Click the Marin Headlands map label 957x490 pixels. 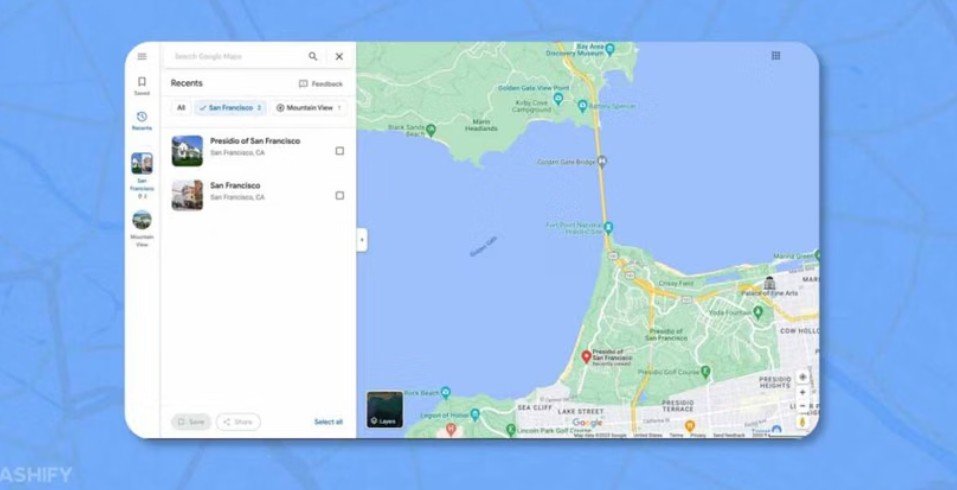(x=481, y=125)
